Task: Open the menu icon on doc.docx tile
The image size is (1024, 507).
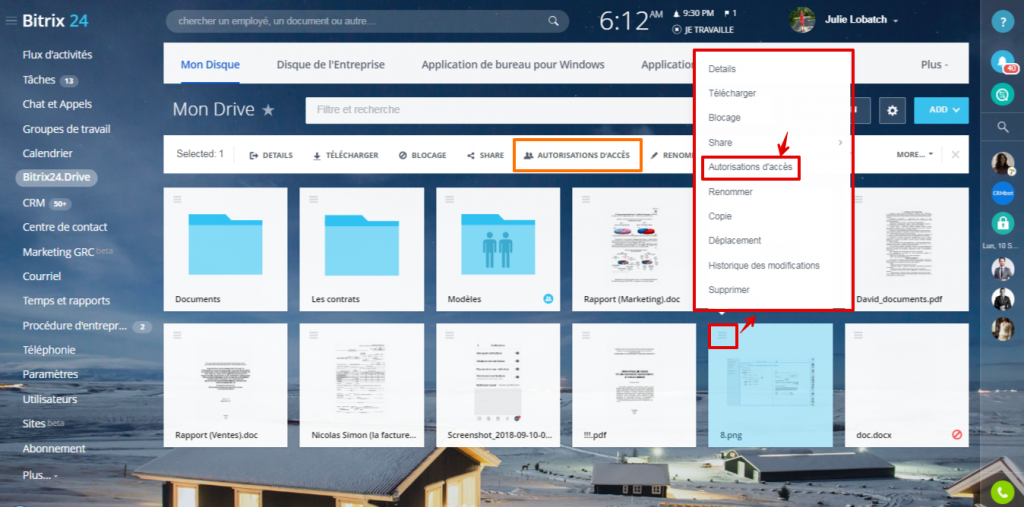Action: [x=858, y=335]
